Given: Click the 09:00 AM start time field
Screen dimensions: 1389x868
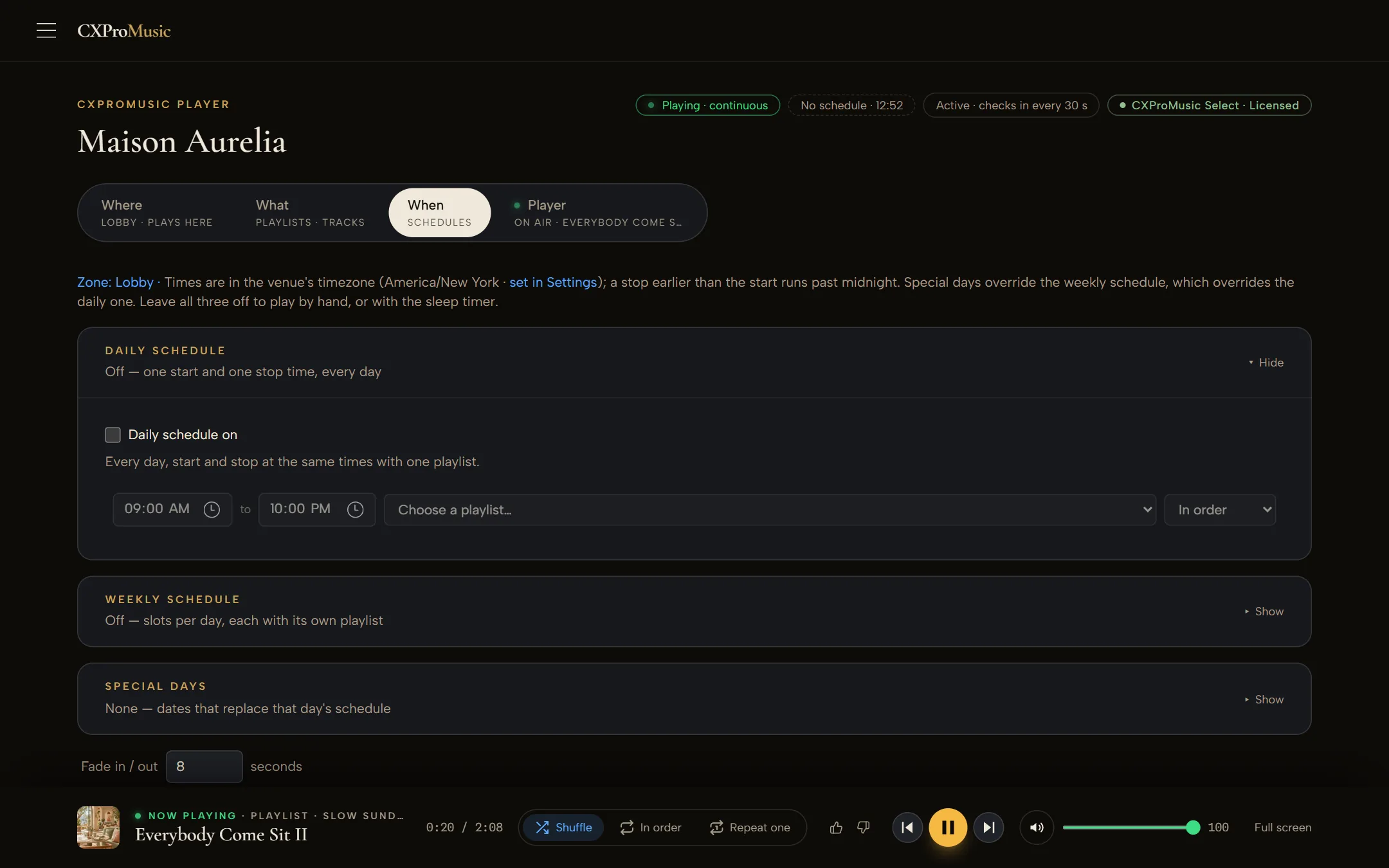Looking at the screenshot, I should coord(172,509).
